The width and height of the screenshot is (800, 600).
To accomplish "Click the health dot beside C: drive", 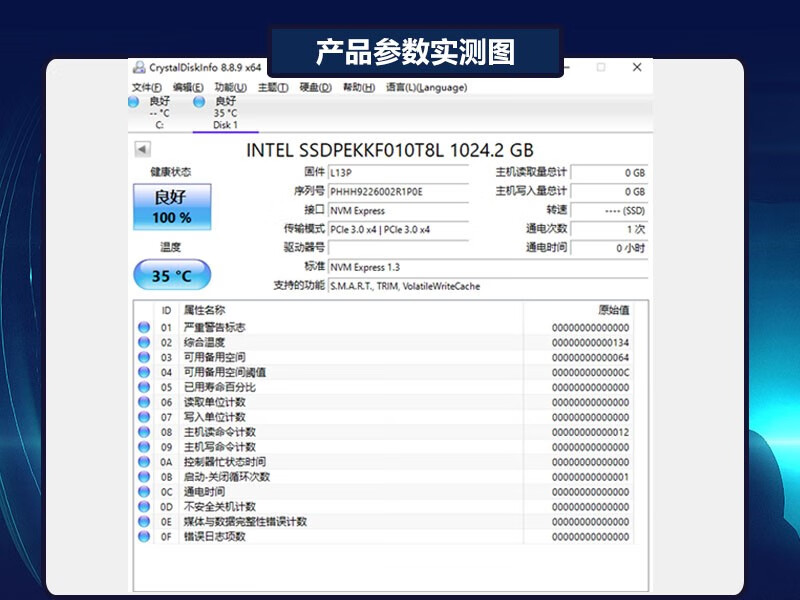I will pos(134,102).
